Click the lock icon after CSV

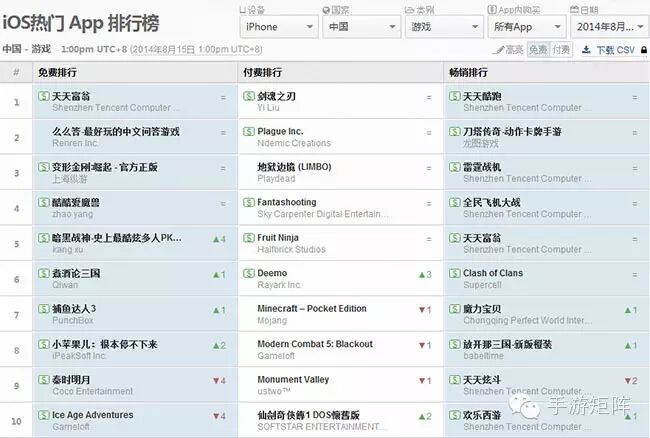(x=643, y=50)
